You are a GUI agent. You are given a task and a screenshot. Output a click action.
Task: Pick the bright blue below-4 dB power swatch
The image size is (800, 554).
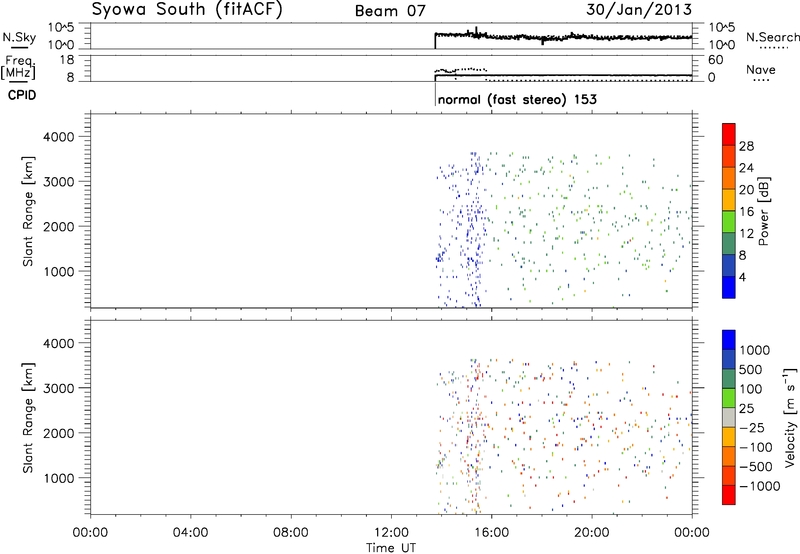click(729, 287)
